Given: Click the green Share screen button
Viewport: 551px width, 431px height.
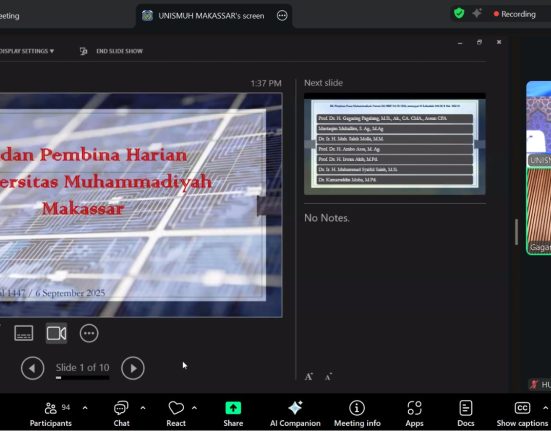Looking at the screenshot, I should click(233, 414).
